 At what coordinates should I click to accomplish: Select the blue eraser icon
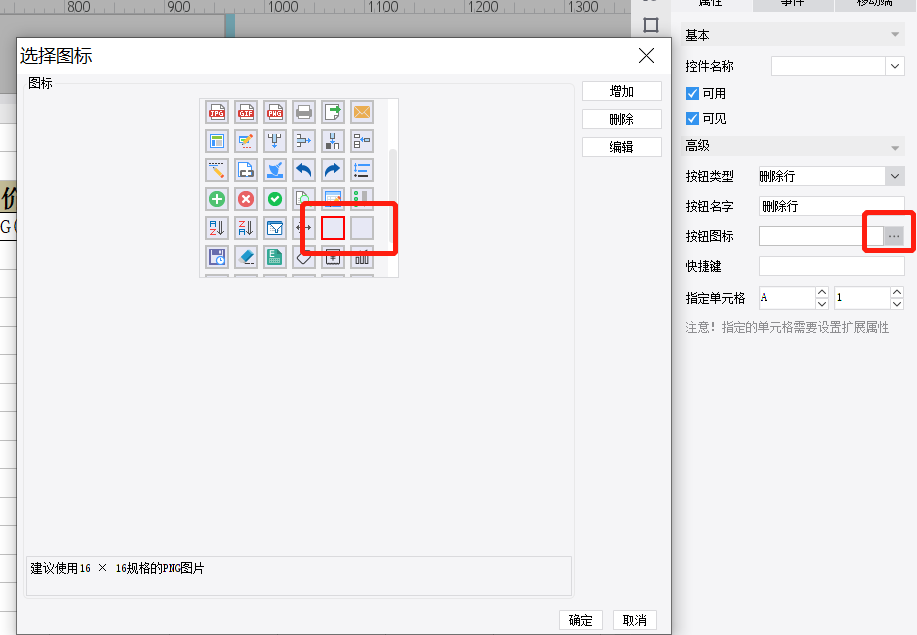(x=246, y=257)
